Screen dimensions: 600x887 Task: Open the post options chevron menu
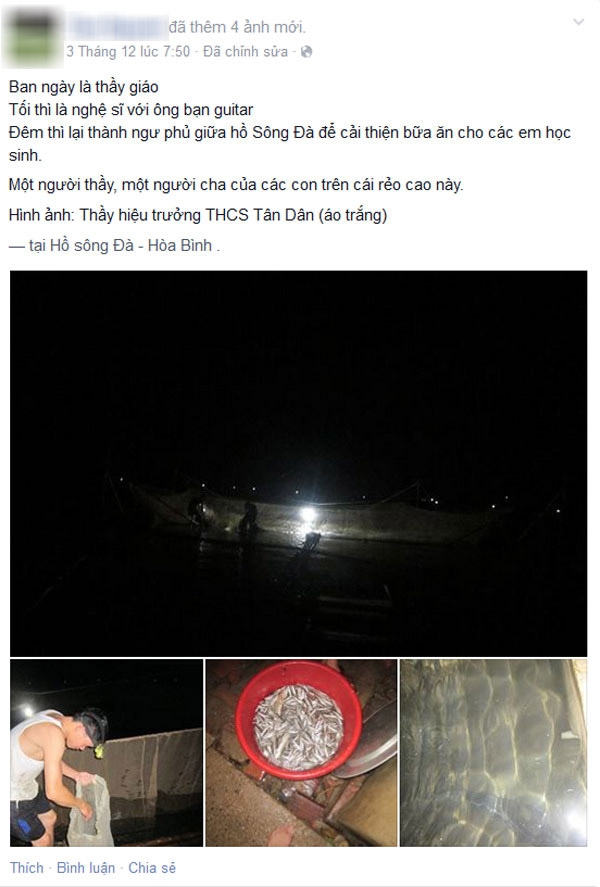(578, 22)
